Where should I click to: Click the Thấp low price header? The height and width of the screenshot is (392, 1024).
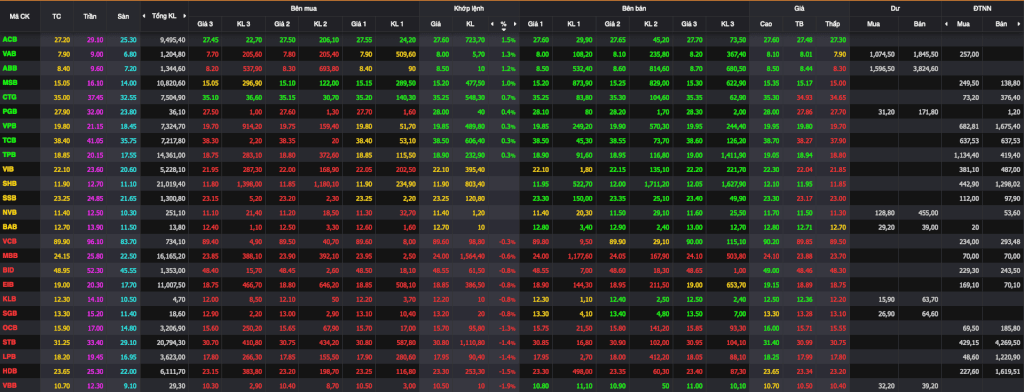(x=832, y=24)
